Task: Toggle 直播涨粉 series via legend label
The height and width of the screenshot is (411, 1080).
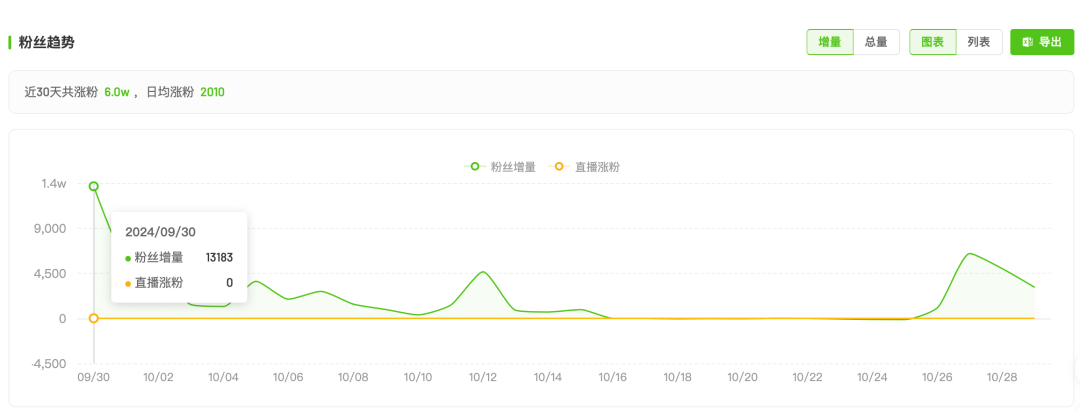Action: click(597, 167)
